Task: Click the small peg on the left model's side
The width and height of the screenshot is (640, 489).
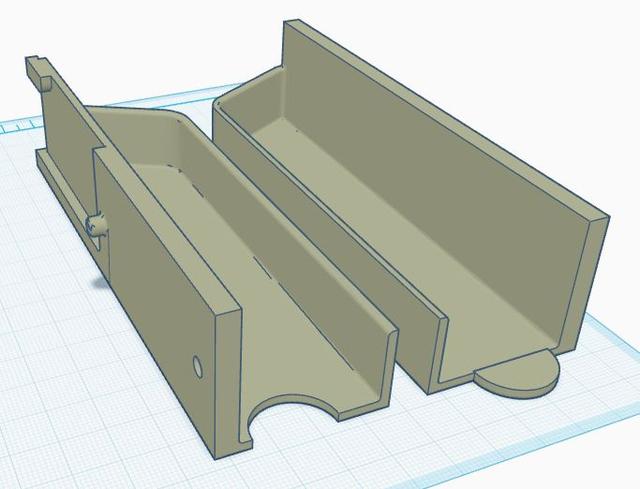Action: point(96,226)
